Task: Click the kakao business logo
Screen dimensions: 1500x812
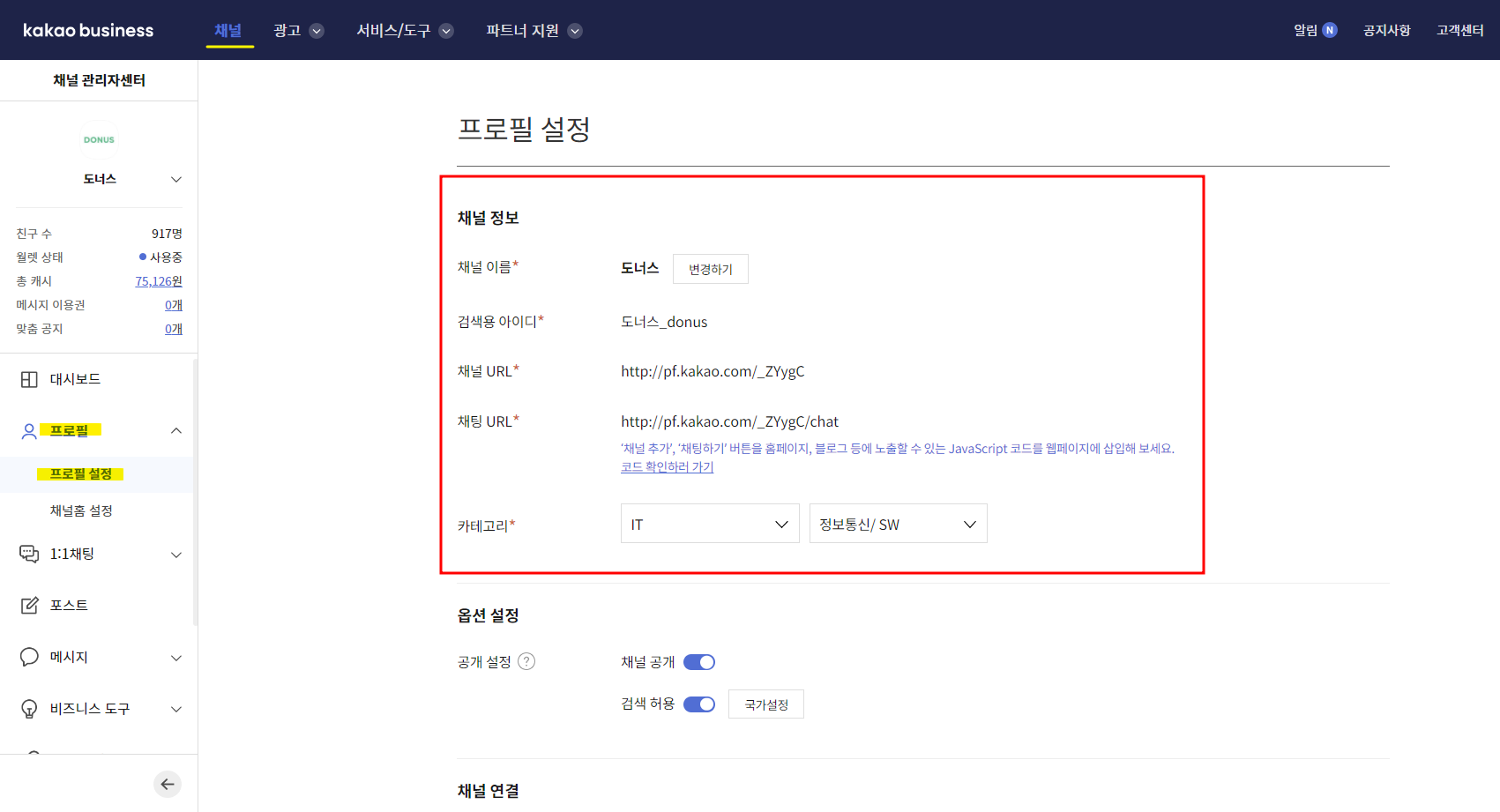Action: tap(88, 30)
